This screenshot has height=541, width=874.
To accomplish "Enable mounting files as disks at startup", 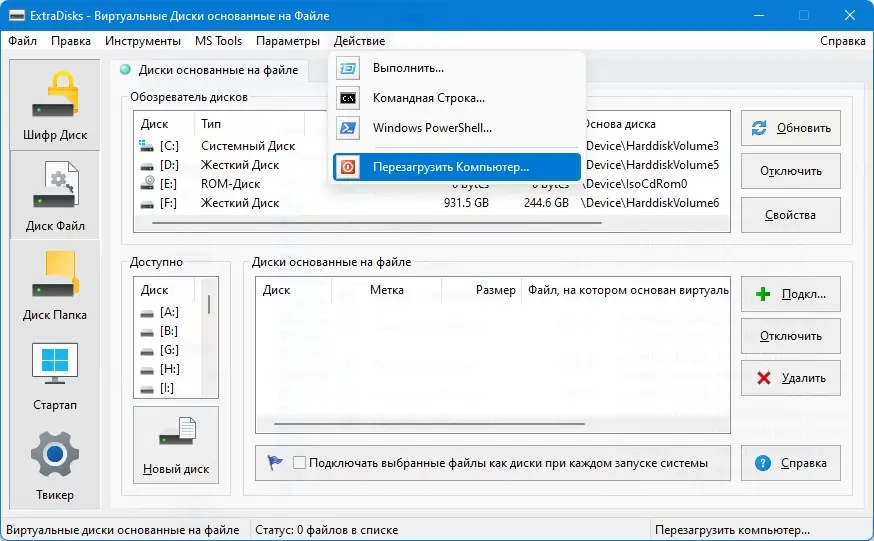I will 299,462.
